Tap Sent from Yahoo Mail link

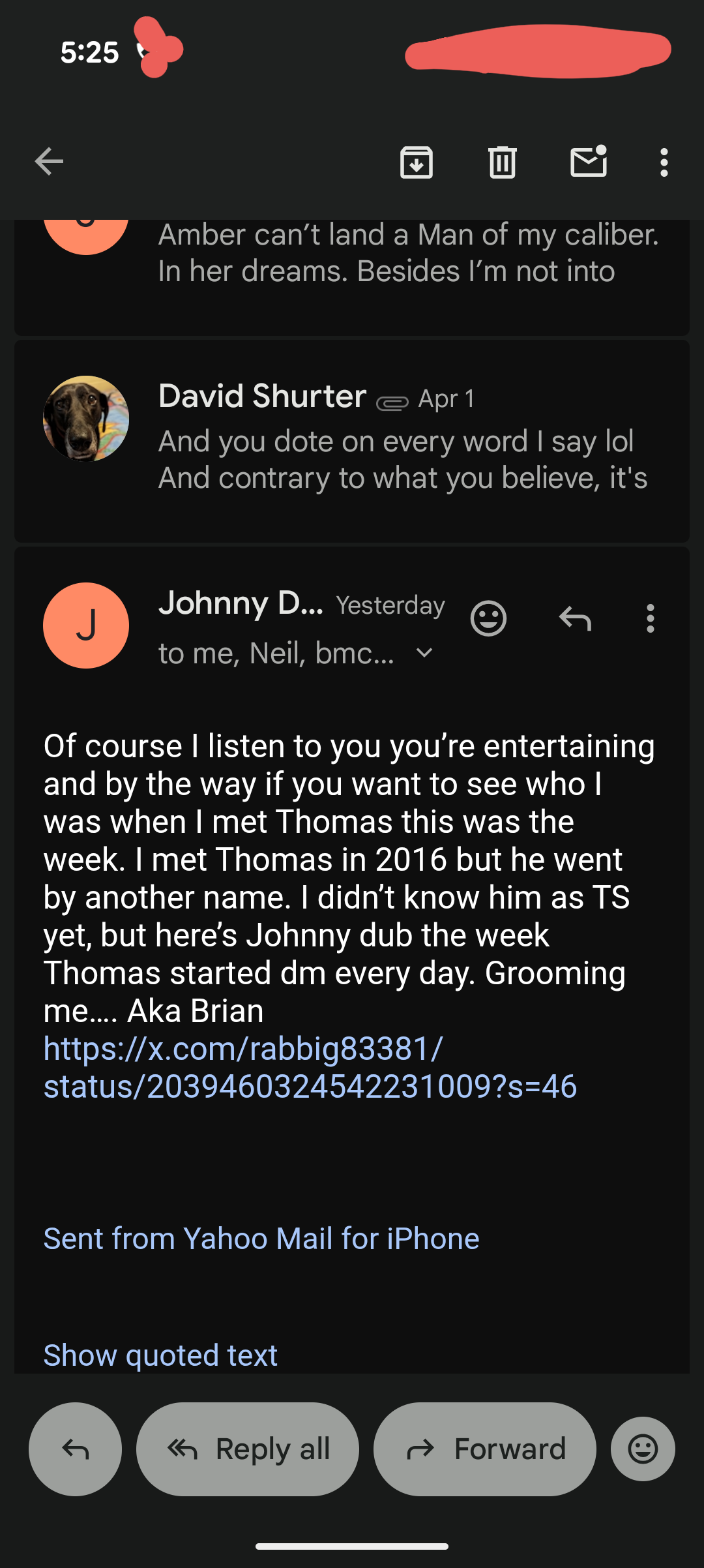(x=261, y=1239)
